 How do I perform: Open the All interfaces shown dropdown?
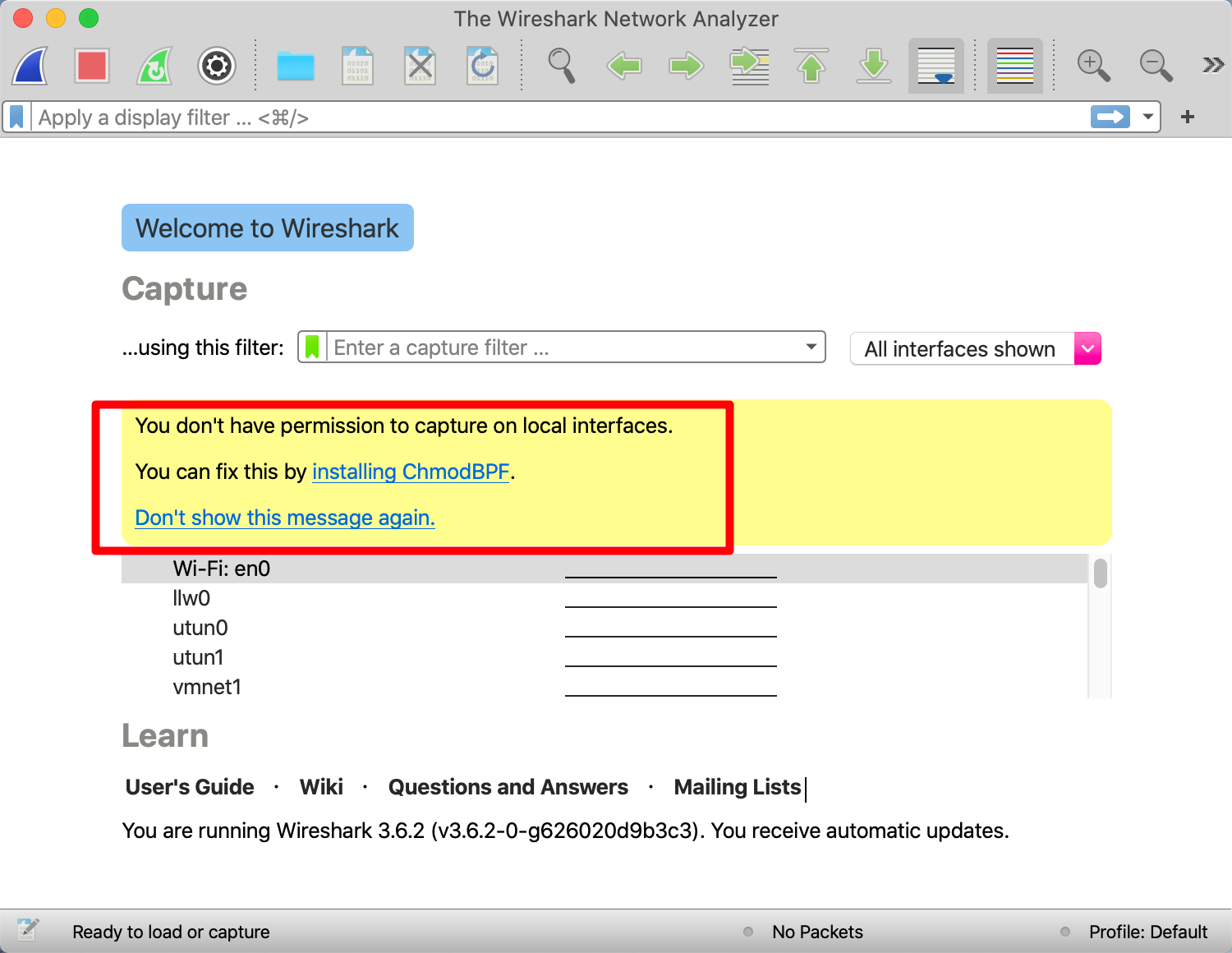[976, 348]
